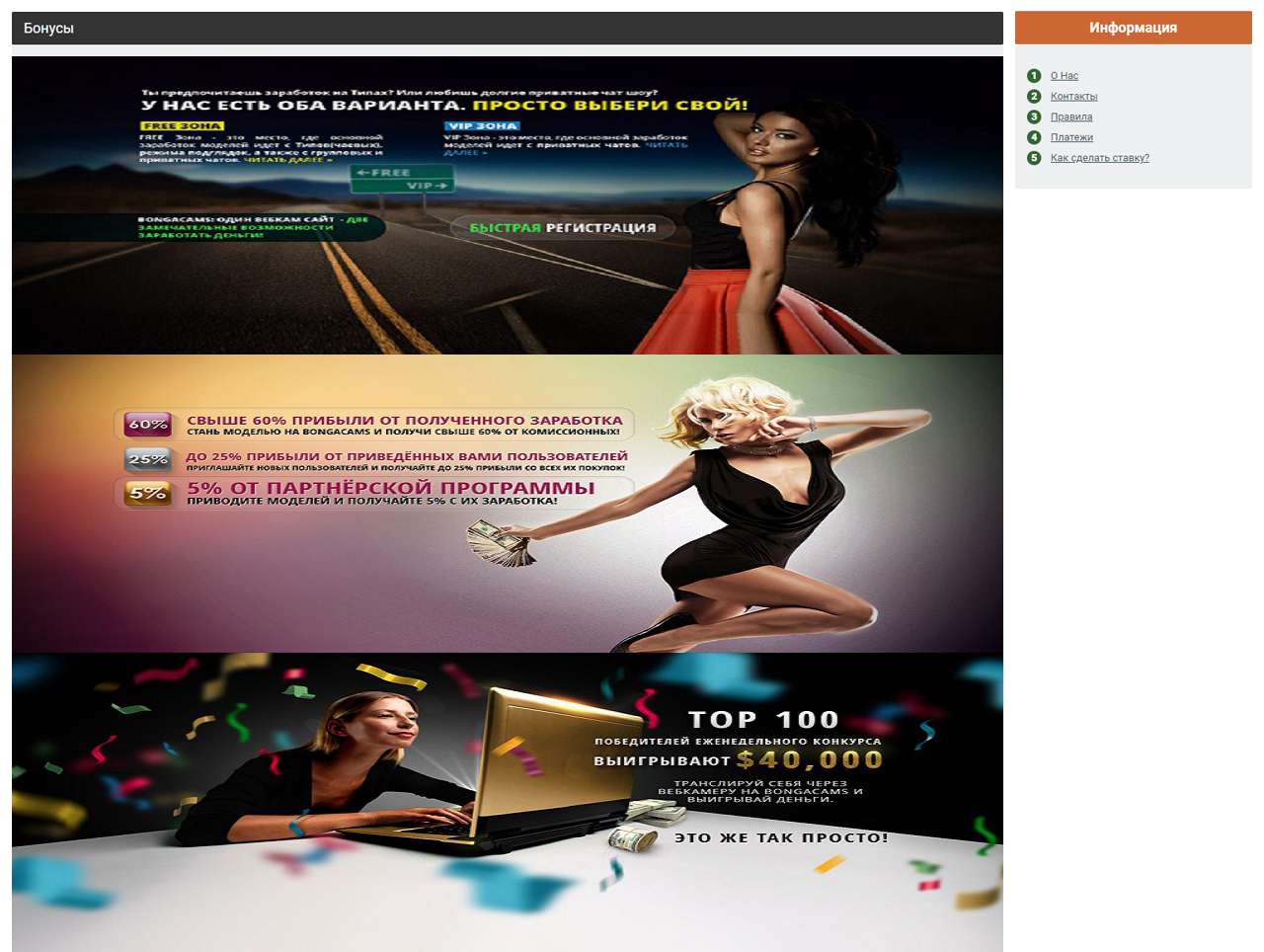Viewport: 1264px width, 952px height.
Task: Click the number 1 bullet beside О Нас
Action: tap(1034, 76)
